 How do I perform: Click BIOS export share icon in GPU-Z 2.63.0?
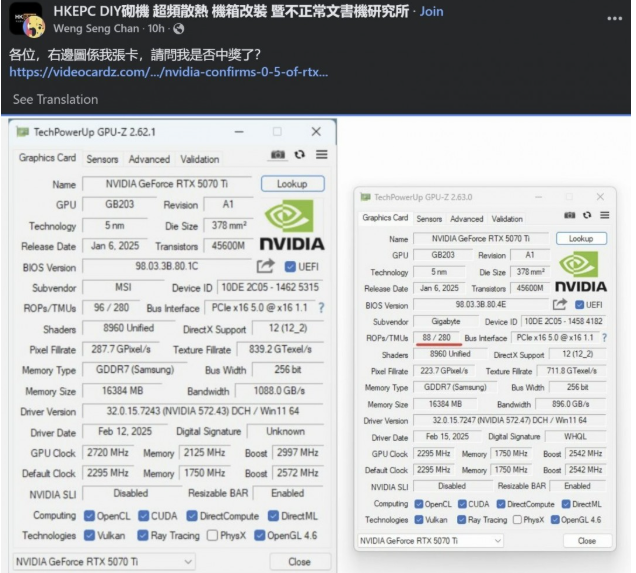point(560,304)
